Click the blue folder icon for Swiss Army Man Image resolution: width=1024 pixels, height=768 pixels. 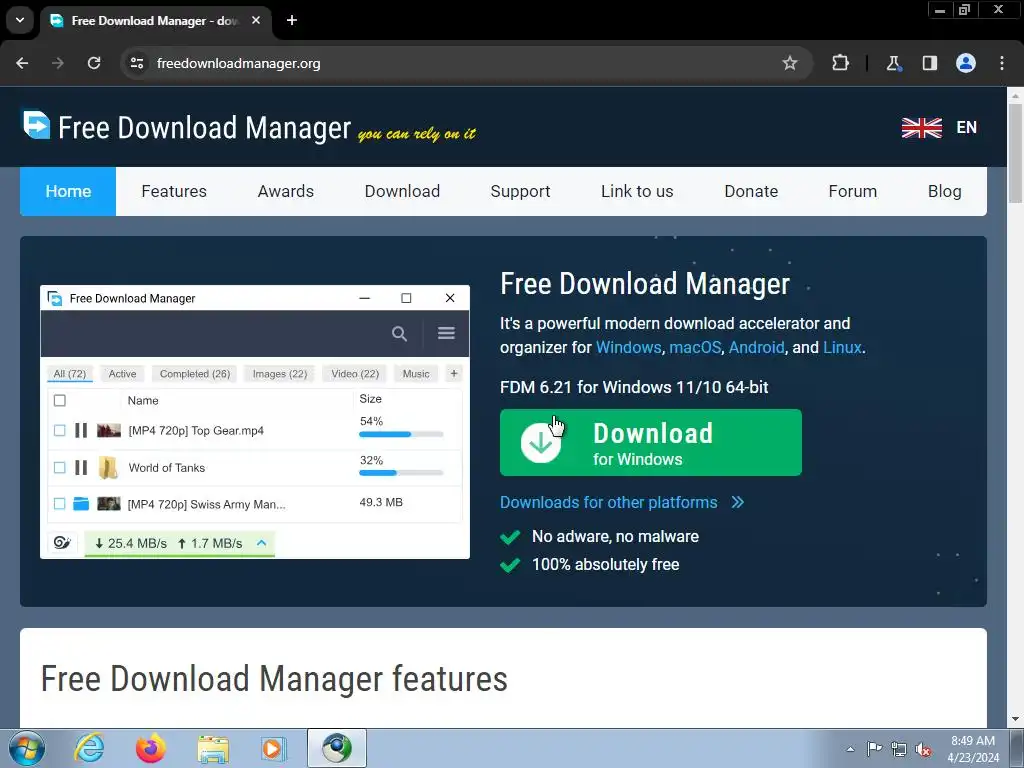[x=81, y=504]
